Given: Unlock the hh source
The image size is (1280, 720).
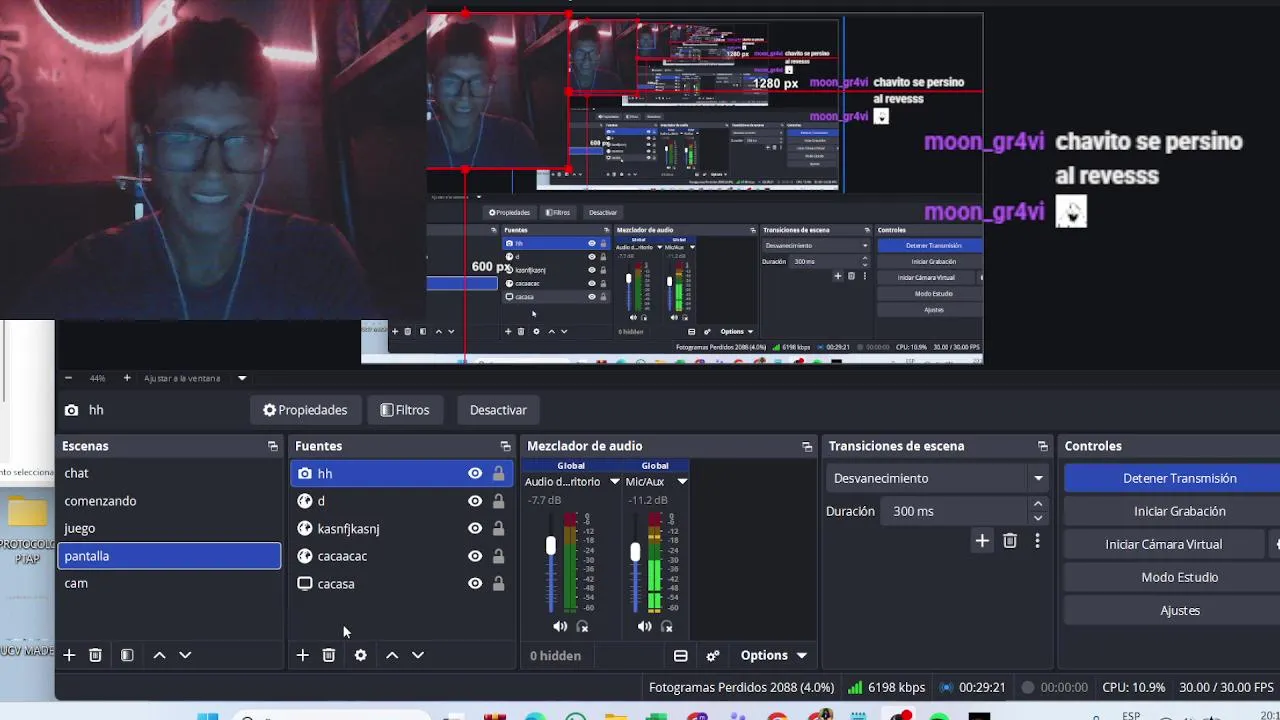Looking at the screenshot, I should pos(498,473).
